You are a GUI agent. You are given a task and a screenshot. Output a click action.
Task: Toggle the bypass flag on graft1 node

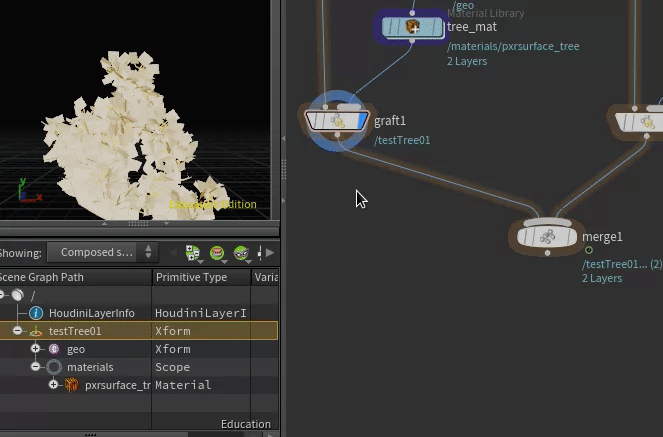click(313, 121)
